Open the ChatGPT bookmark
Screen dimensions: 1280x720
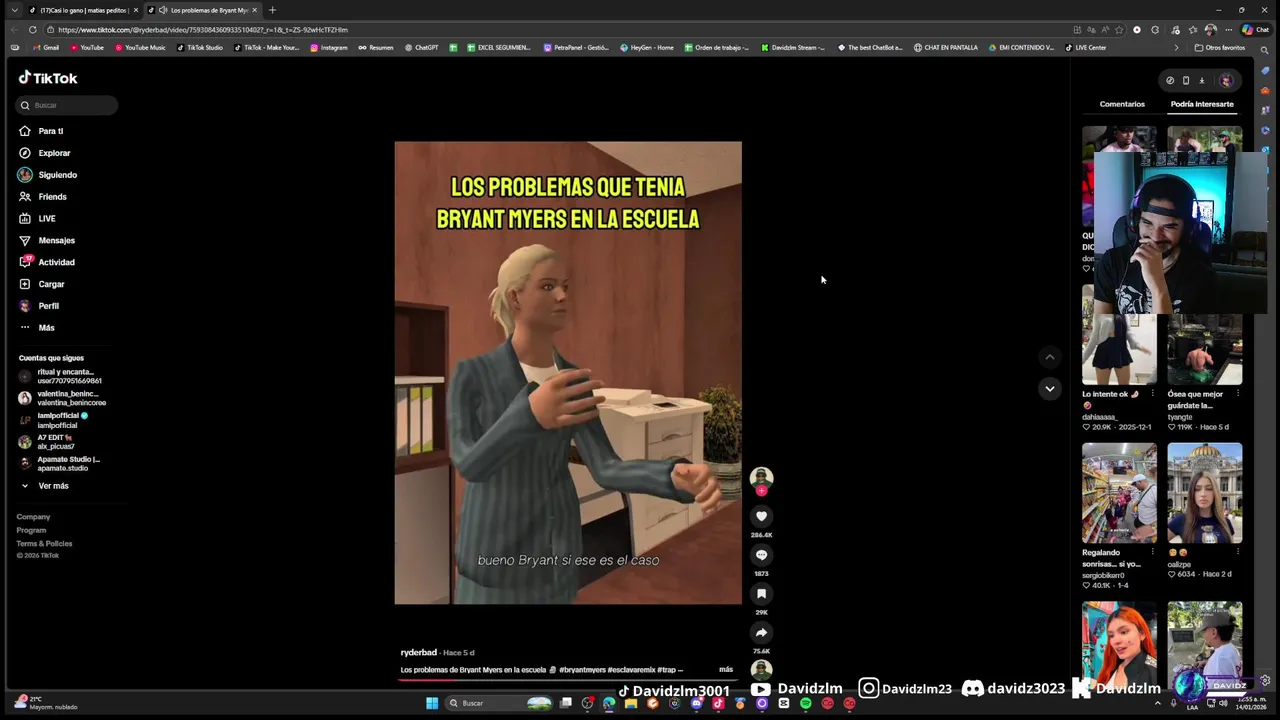pyautogui.click(x=421, y=48)
